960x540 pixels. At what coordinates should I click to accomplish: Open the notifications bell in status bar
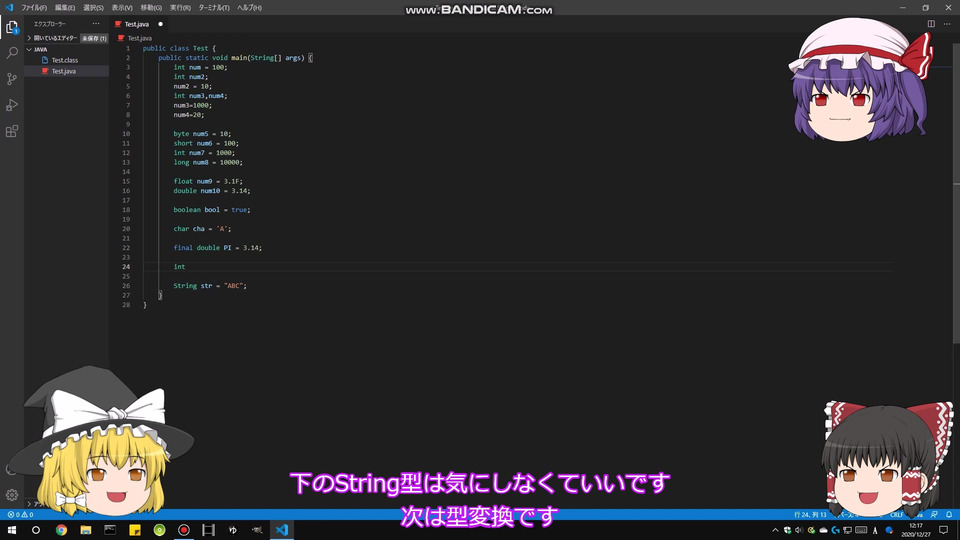pyautogui.click(x=949, y=514)
